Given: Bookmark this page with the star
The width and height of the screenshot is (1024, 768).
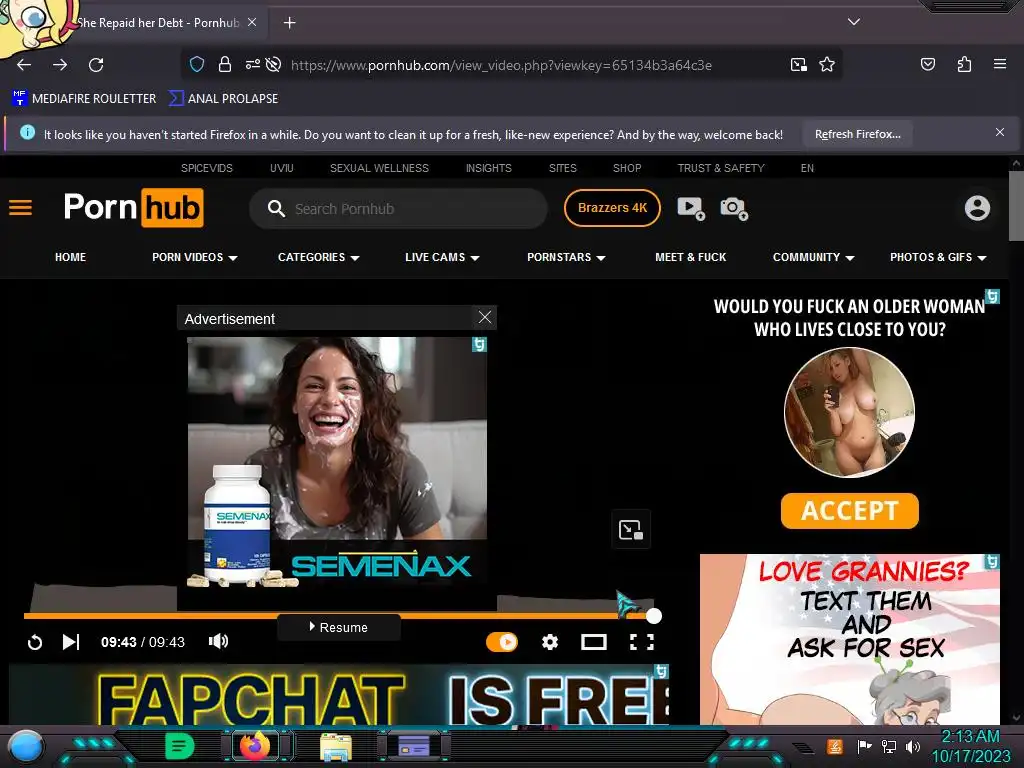Looking at the screenshot, I should pyautogui.click(x=827, y=64).
